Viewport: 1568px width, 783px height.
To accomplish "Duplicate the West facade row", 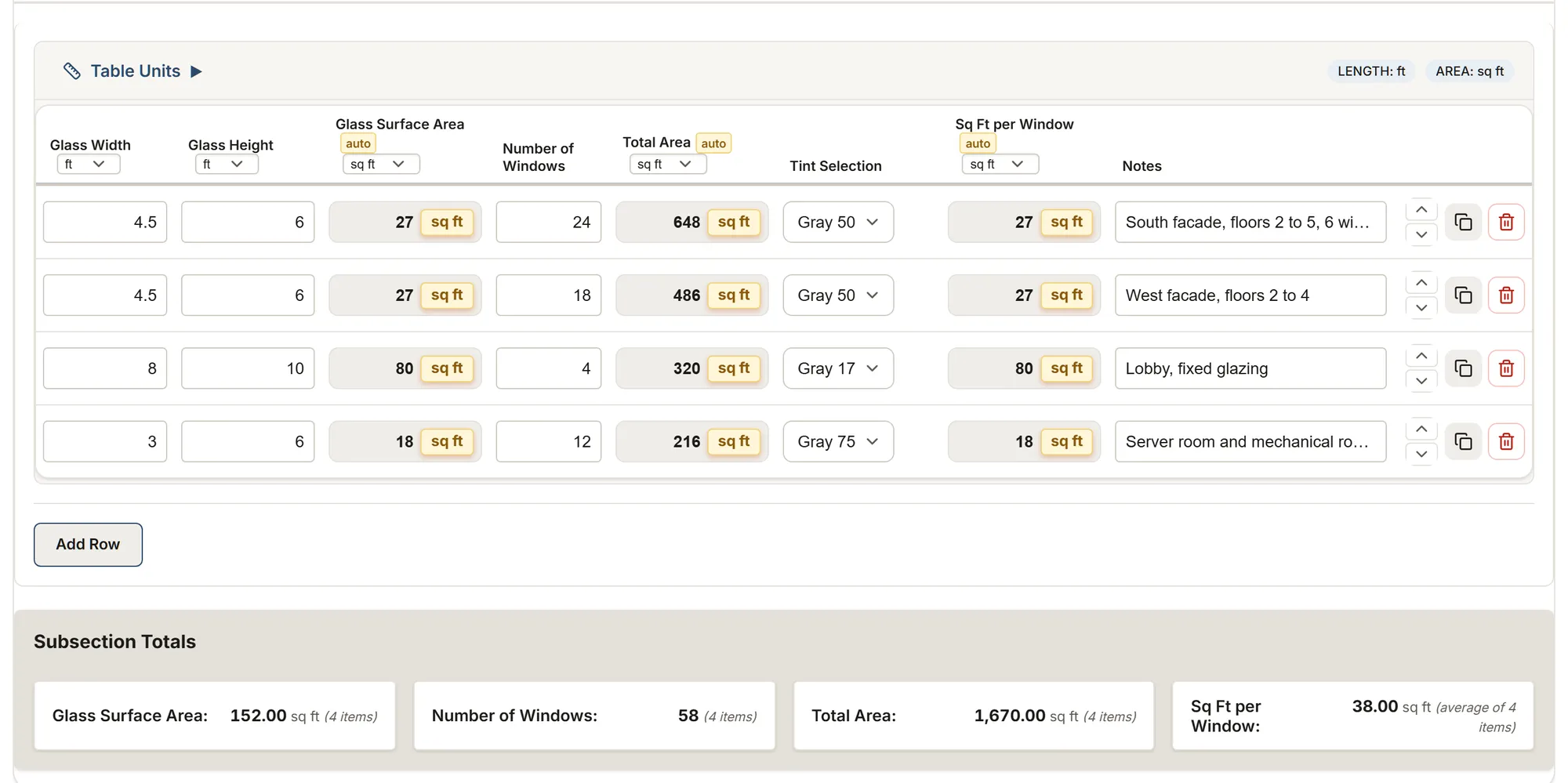I will [x=1463, y=295].
